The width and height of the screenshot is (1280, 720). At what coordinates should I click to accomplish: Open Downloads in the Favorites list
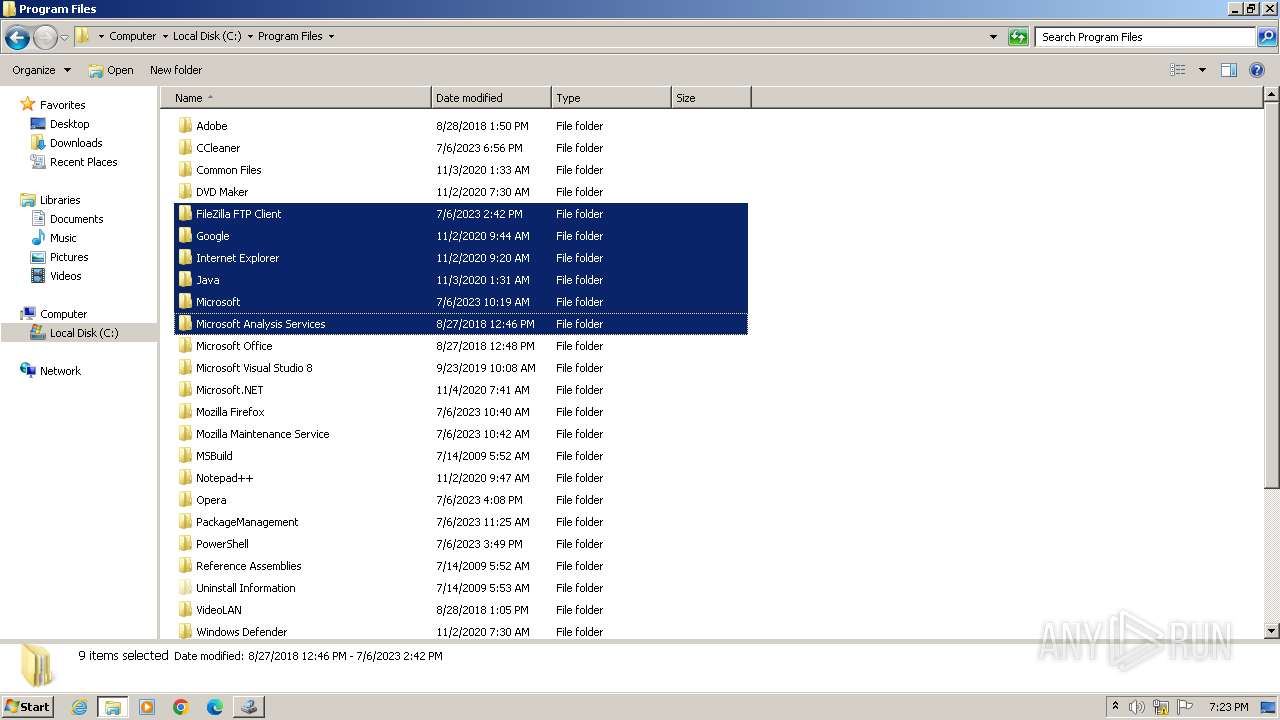point(76,143)
